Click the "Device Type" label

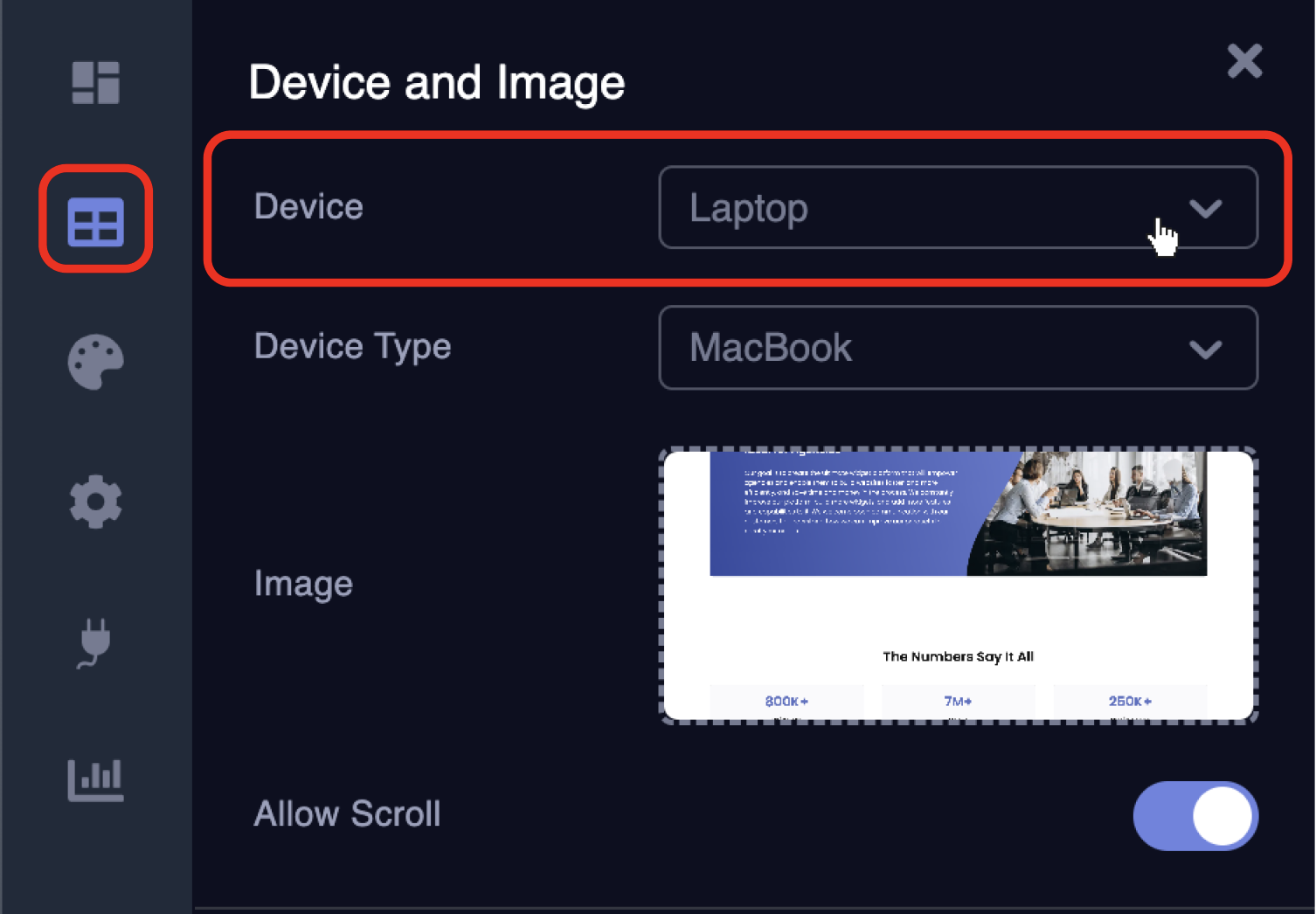click(352, 346)
